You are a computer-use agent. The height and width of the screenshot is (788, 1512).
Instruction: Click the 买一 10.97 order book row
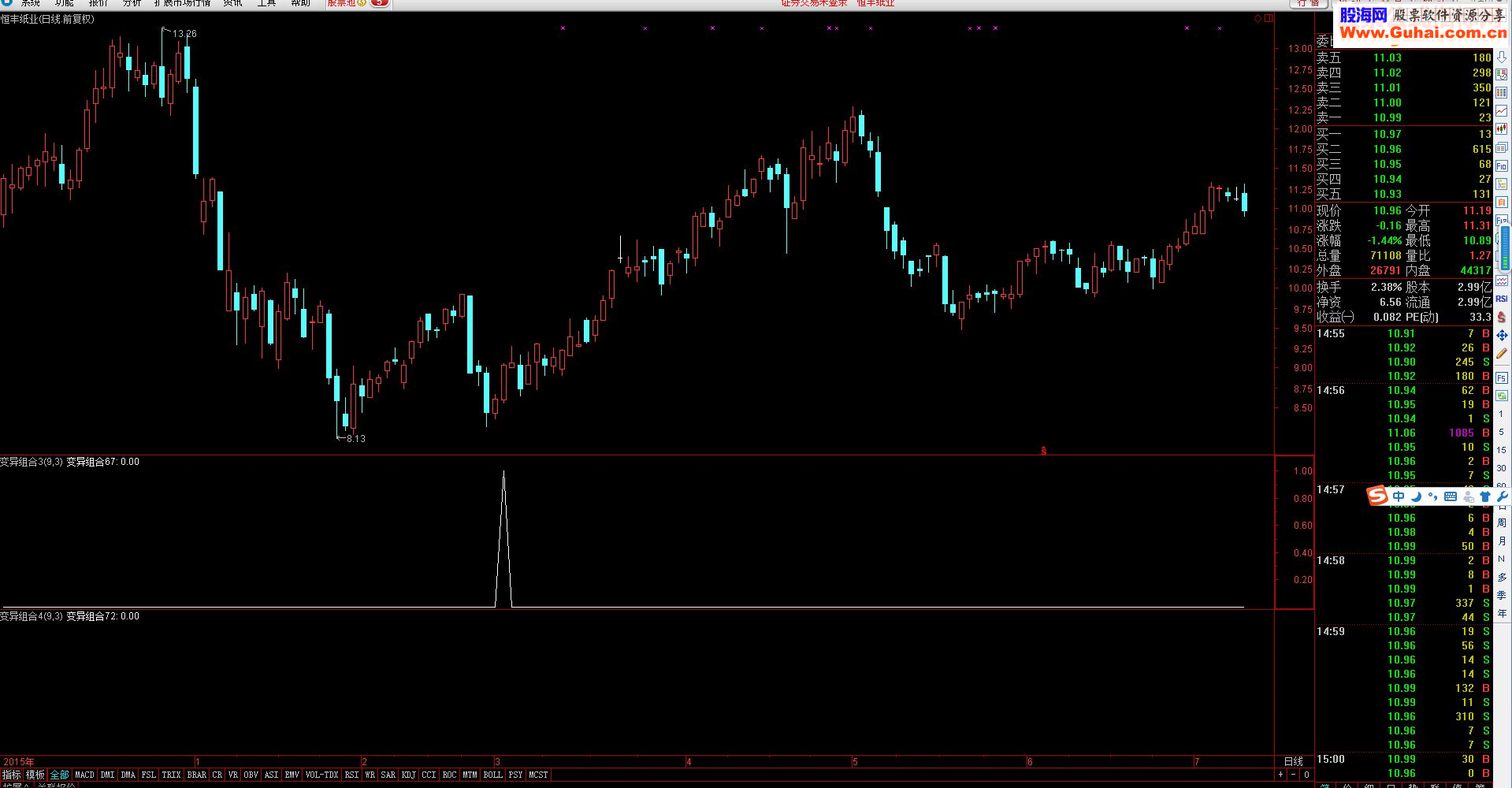[x=1403, y=134]
